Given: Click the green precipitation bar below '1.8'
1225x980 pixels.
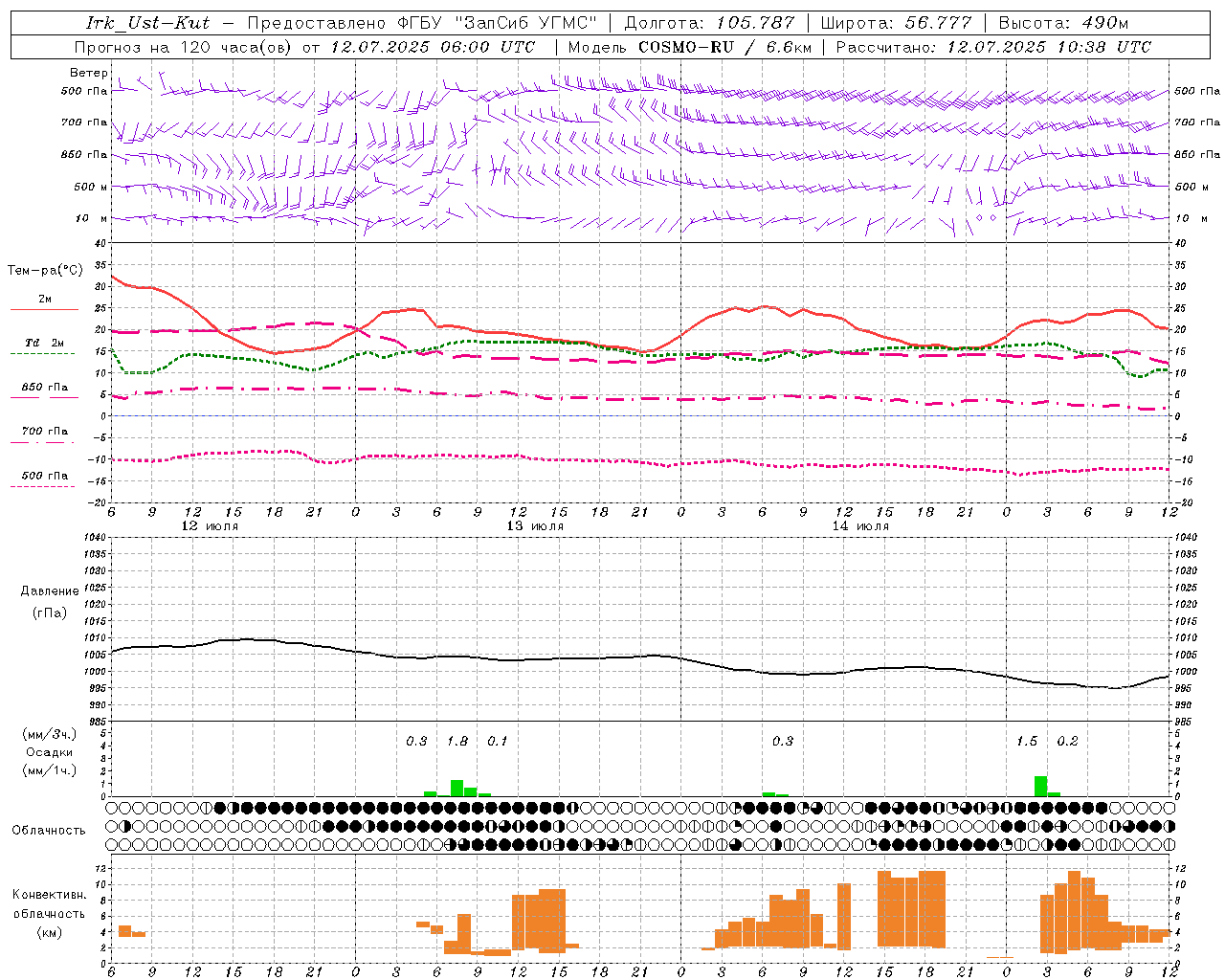Looking at the screenshot, I should click(x=457, y=789).
